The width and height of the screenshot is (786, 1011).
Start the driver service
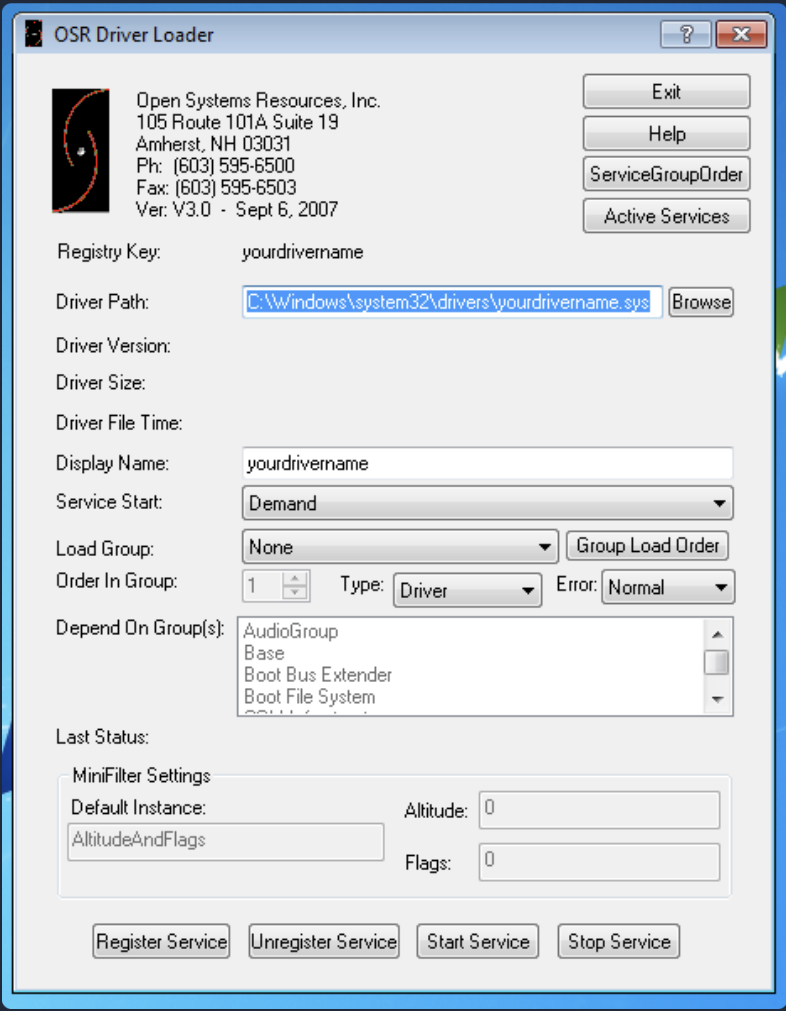478,941
